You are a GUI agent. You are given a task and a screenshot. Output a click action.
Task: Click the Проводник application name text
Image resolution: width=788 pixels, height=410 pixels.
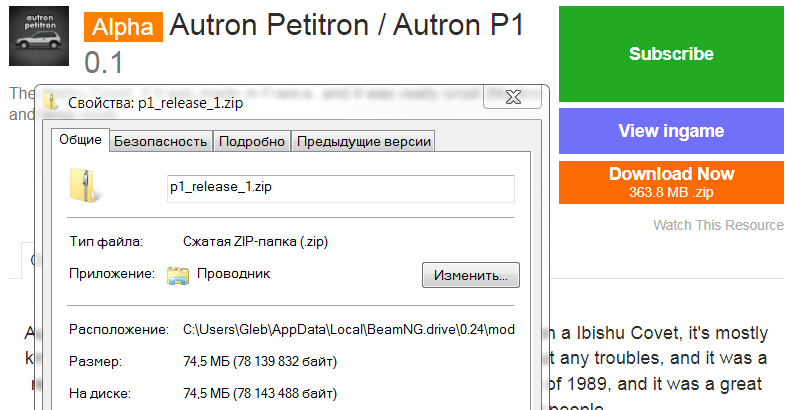[x=234, y=274]
